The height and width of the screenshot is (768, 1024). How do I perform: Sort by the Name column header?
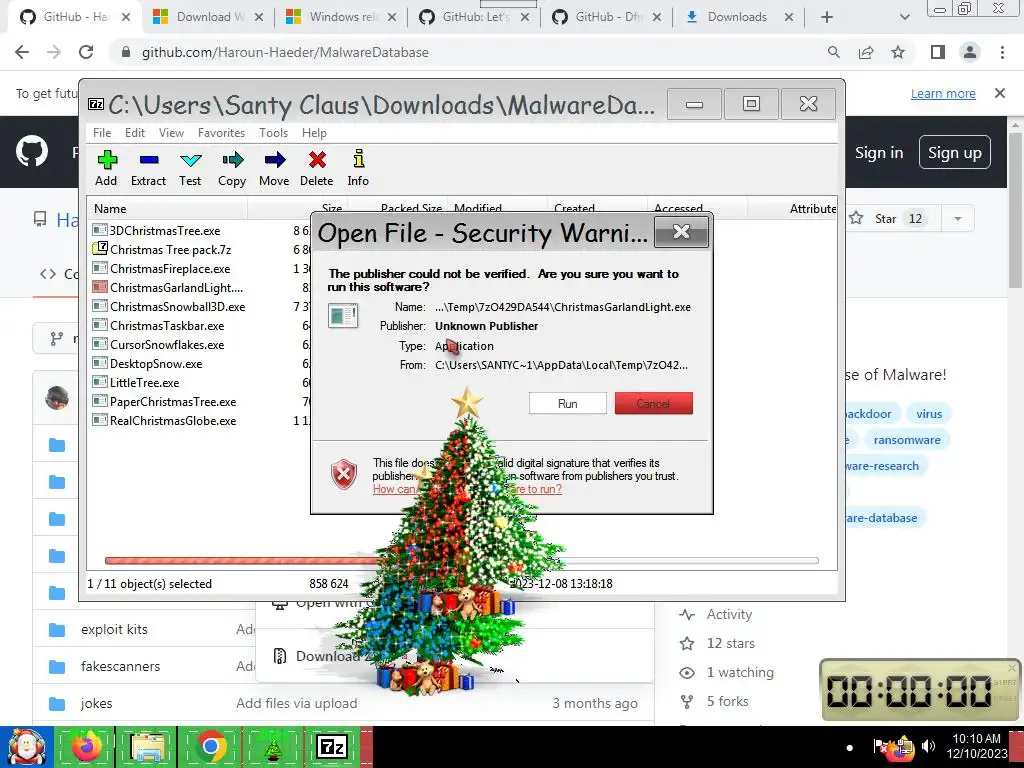[167, 209]
